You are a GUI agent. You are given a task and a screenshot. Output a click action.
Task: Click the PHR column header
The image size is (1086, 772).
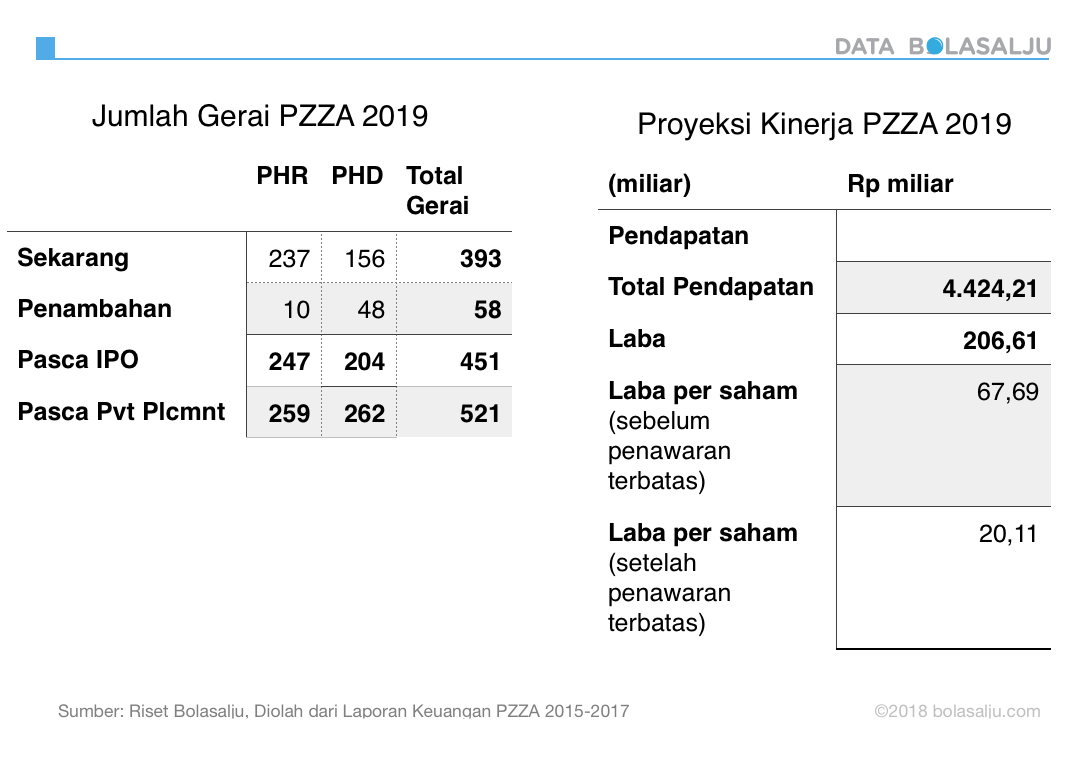(282, 176)
